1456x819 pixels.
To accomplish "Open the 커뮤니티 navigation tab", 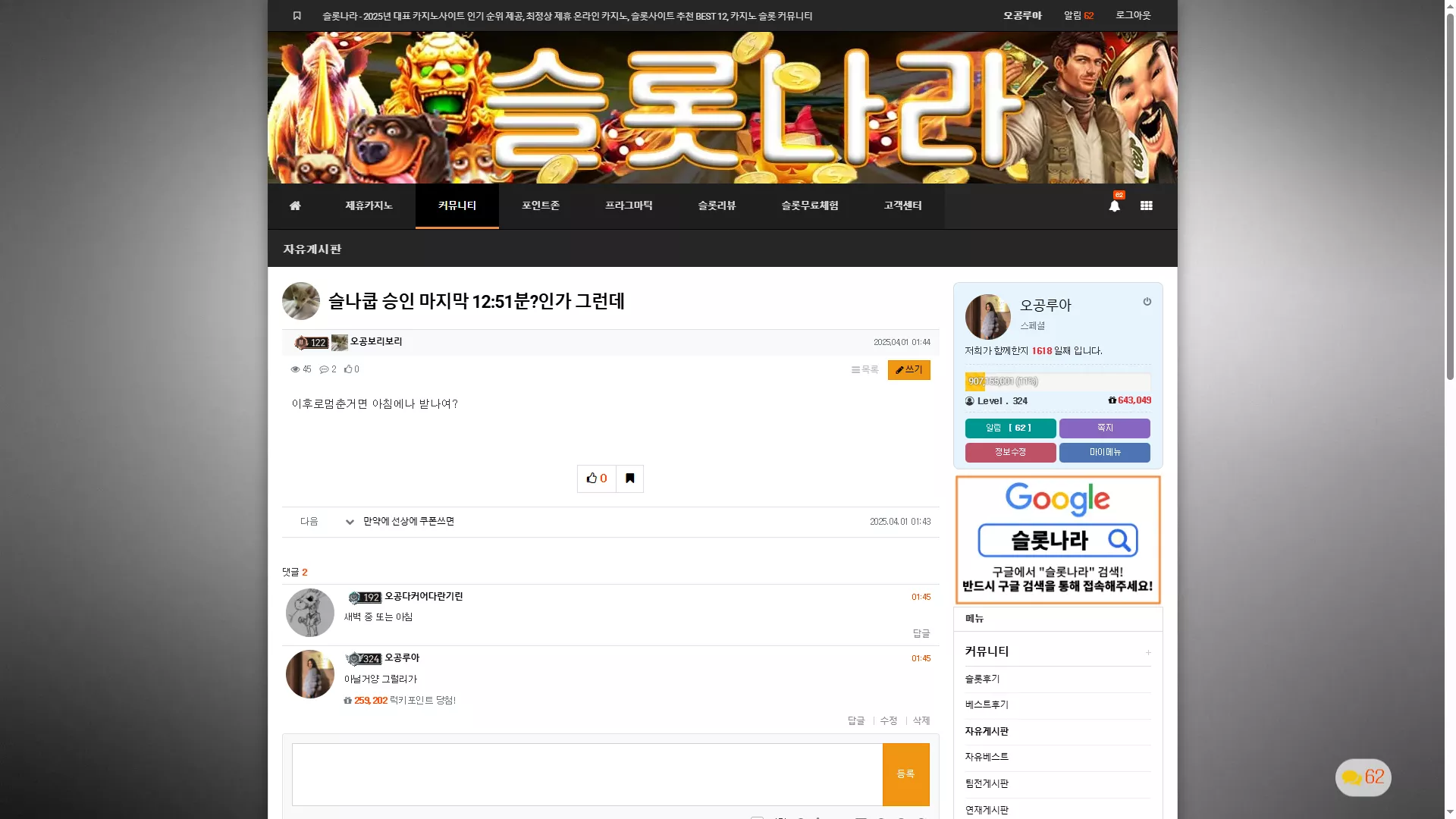I will click(457, 206).
